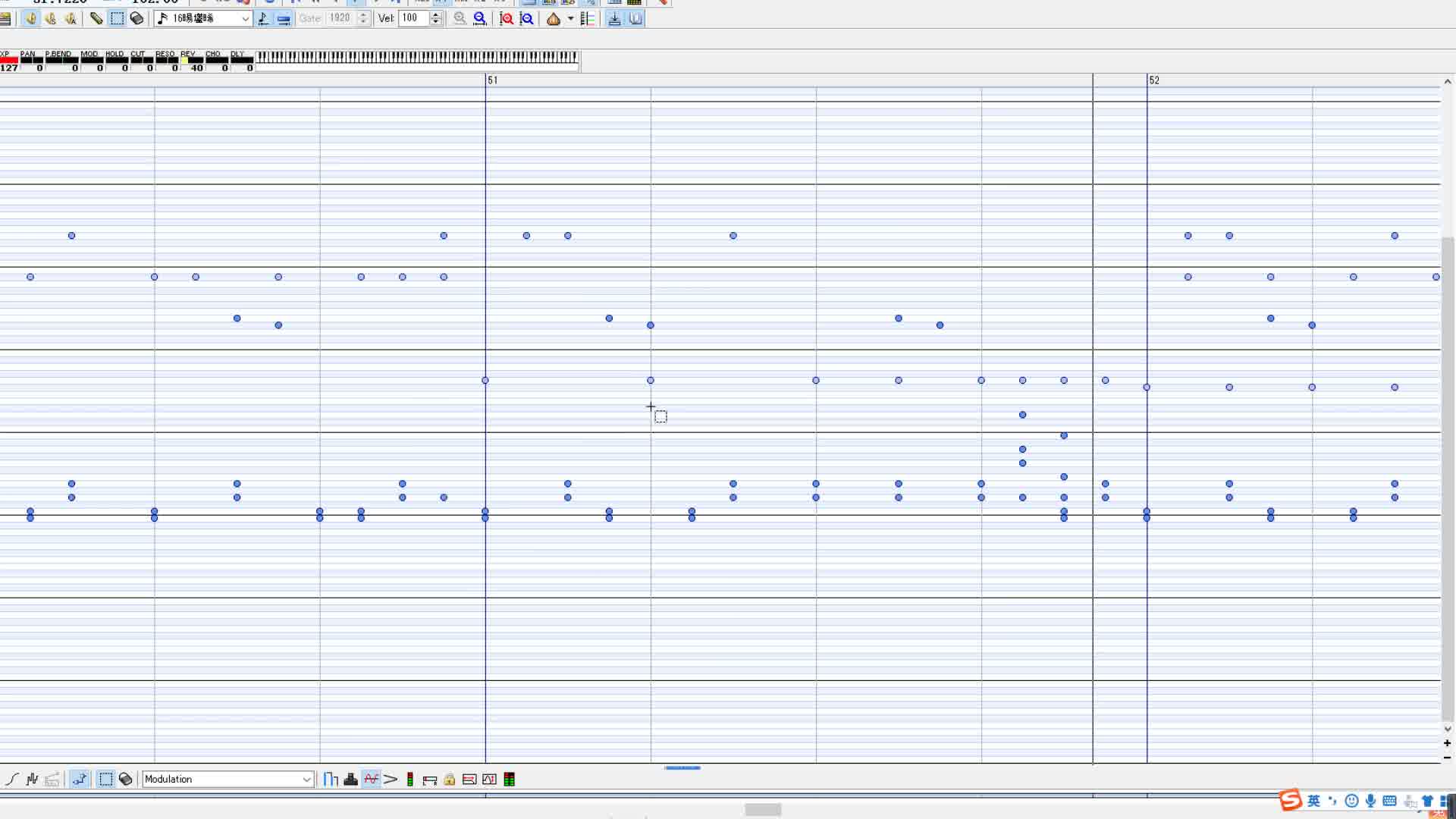Select the random waveform draw tool

coord(32,779)
